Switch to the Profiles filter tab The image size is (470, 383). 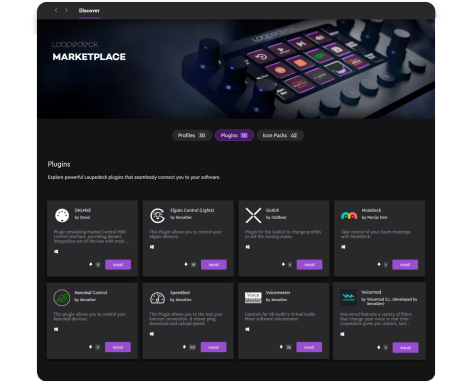192,135
